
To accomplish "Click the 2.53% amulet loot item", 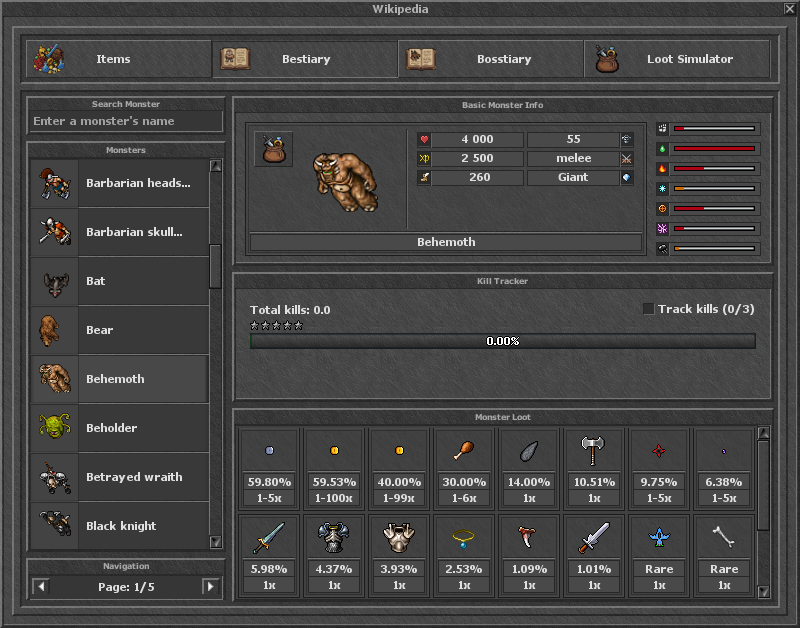I will click(x=464, y=555).
